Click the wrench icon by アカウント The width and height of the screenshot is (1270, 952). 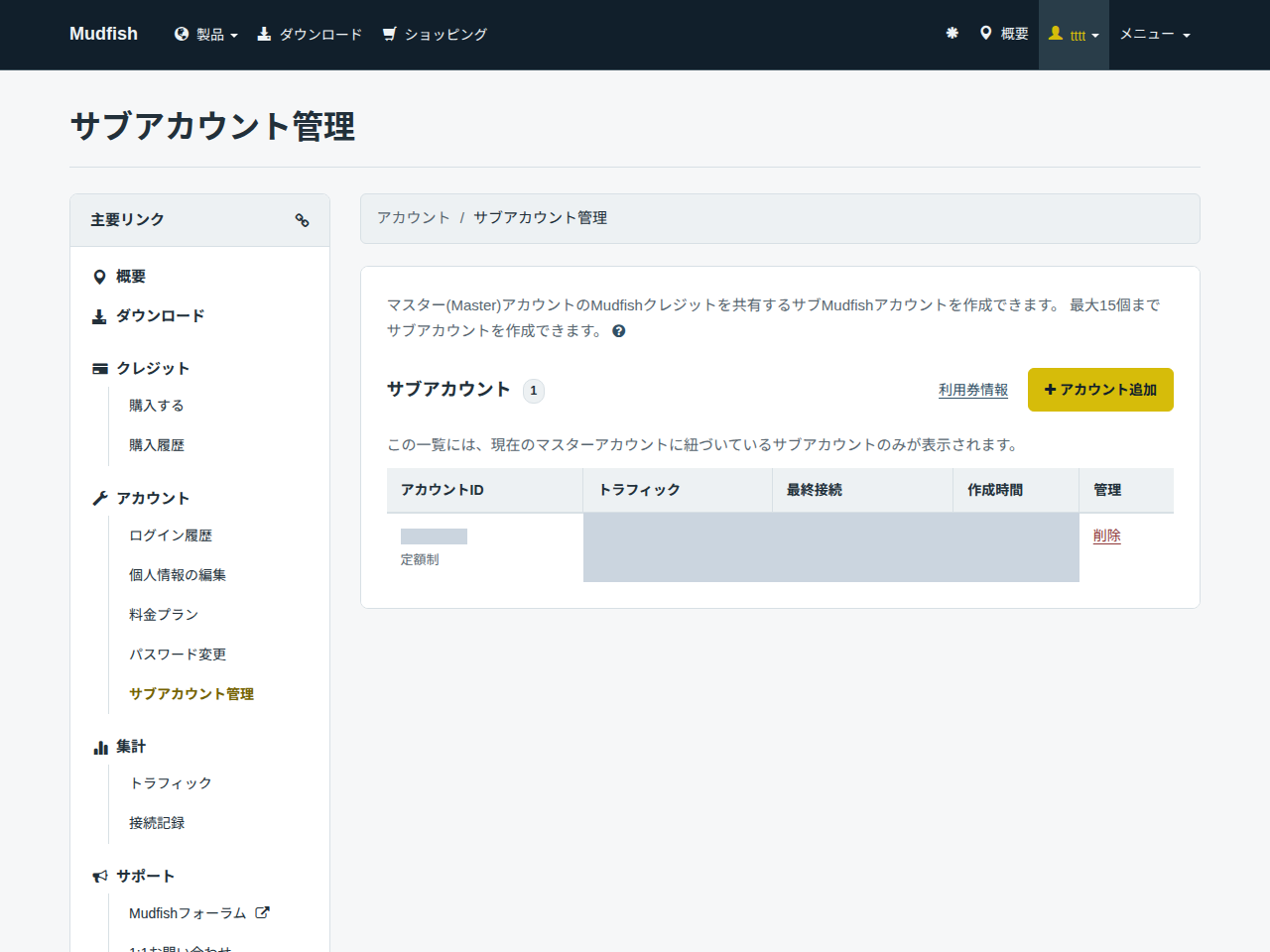pos(100,499)
